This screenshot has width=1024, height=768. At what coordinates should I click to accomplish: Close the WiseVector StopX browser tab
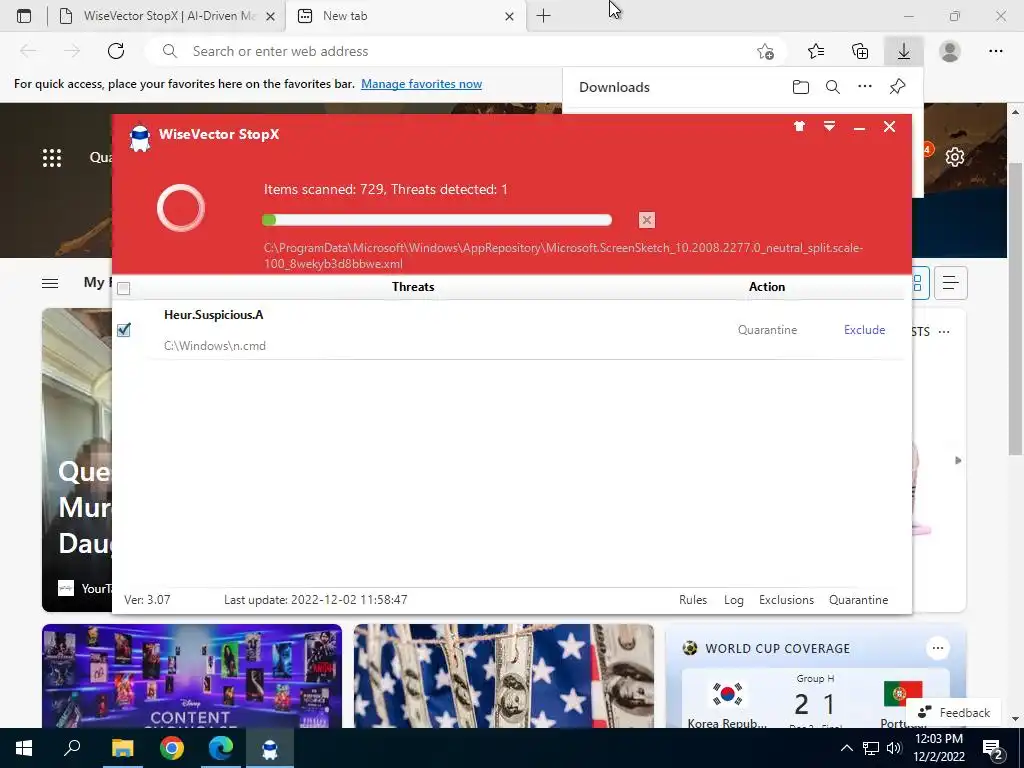tap(270, 16)
